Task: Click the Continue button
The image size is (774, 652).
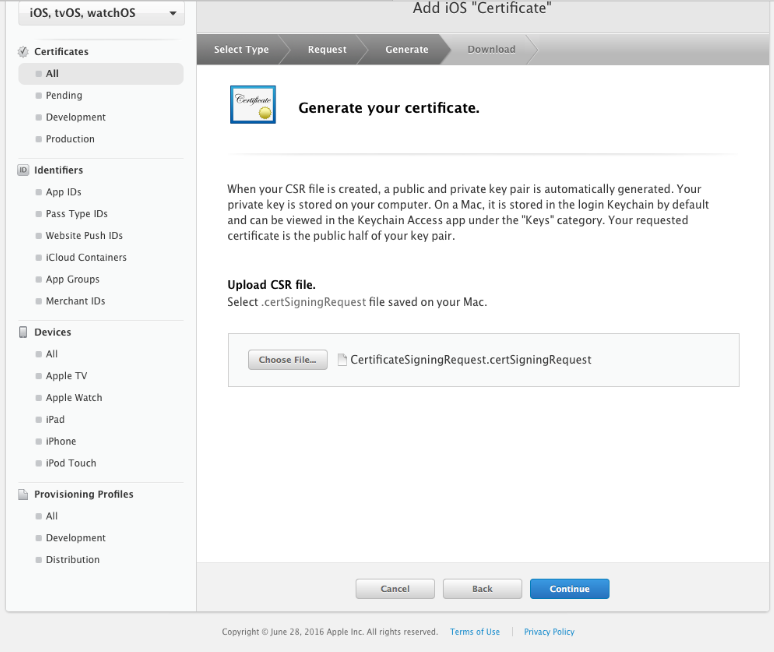Action: pyautogui.click(x=569, y=589)
